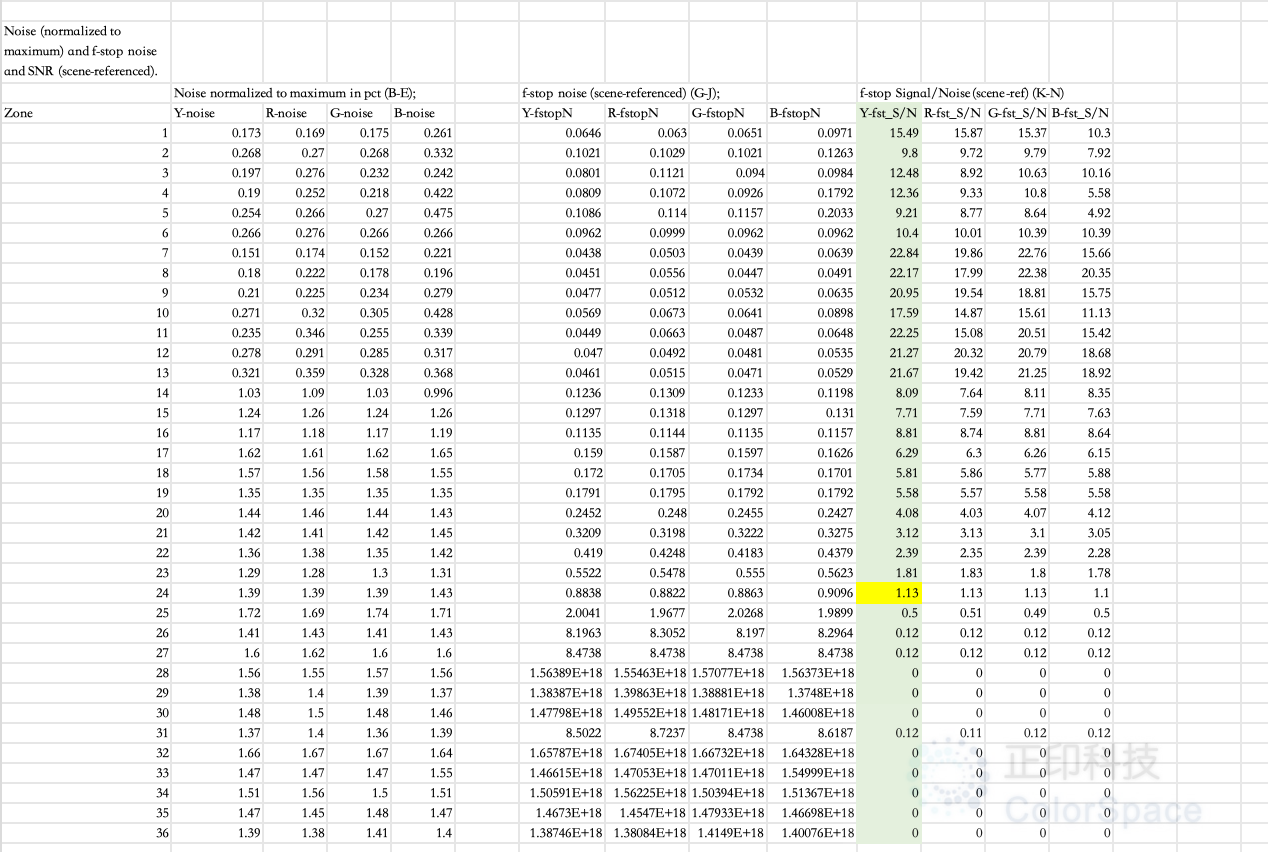Click the 'R-noise' column header
1268x852 pixels.
(x=295, y=113)
